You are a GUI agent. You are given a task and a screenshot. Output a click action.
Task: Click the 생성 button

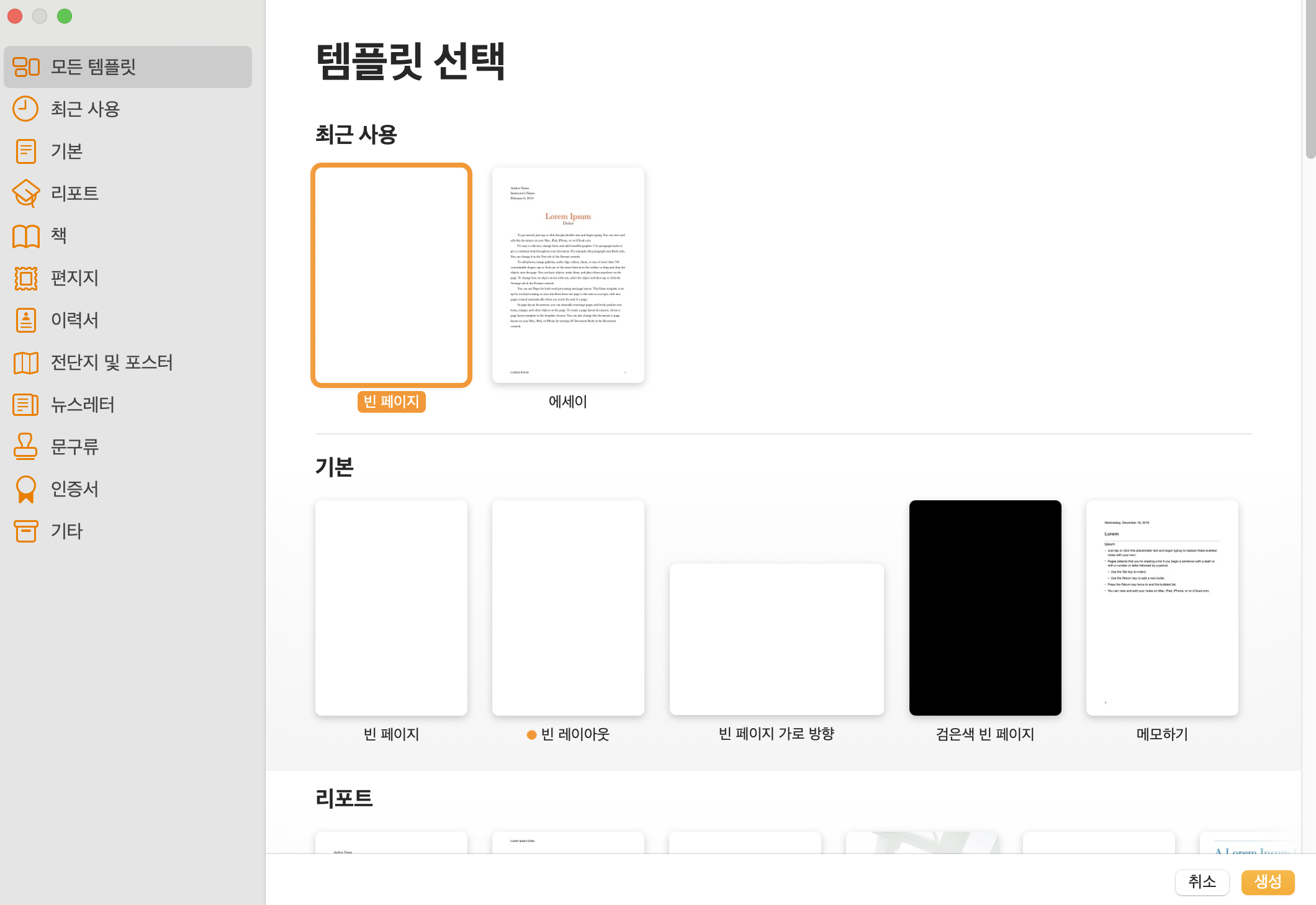coord(1268,881)
